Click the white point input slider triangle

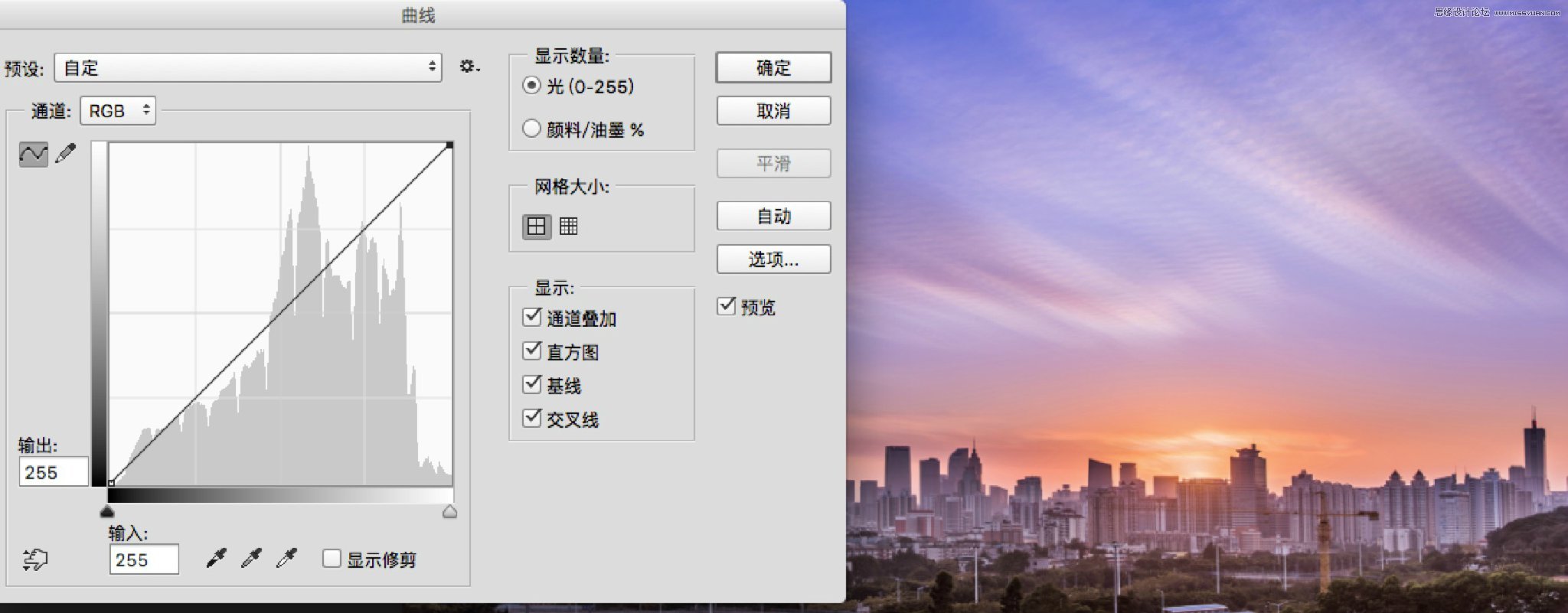point(450,512)
